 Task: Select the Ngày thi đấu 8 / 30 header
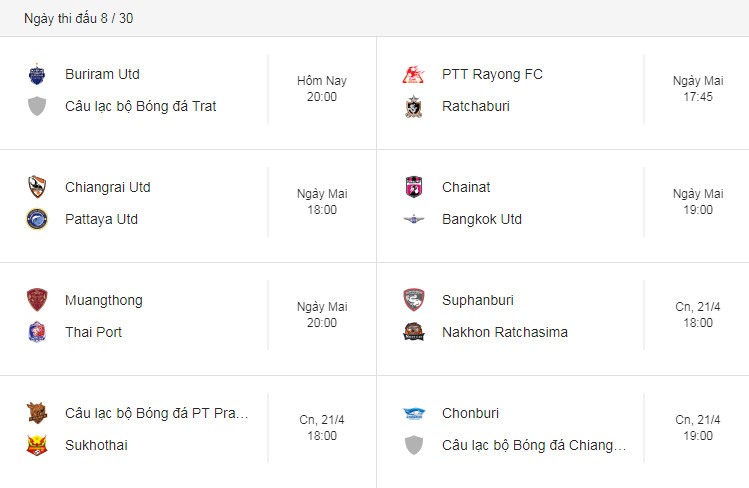click(x=79, y=18)
